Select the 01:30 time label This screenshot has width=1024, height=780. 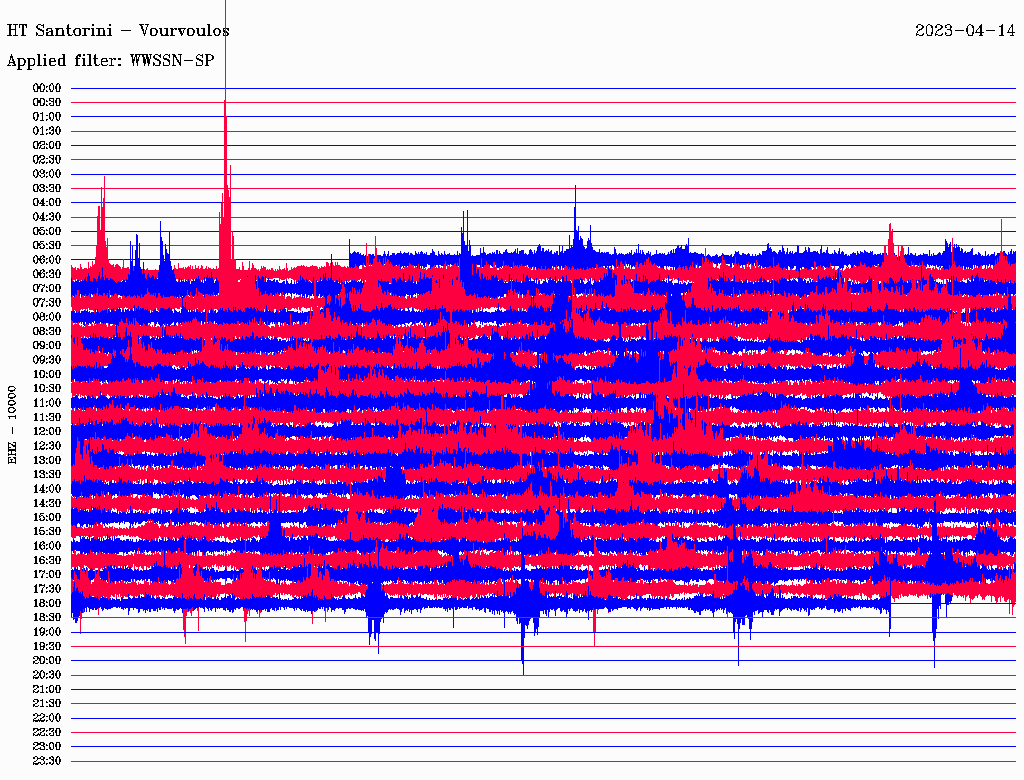[47, 131]
